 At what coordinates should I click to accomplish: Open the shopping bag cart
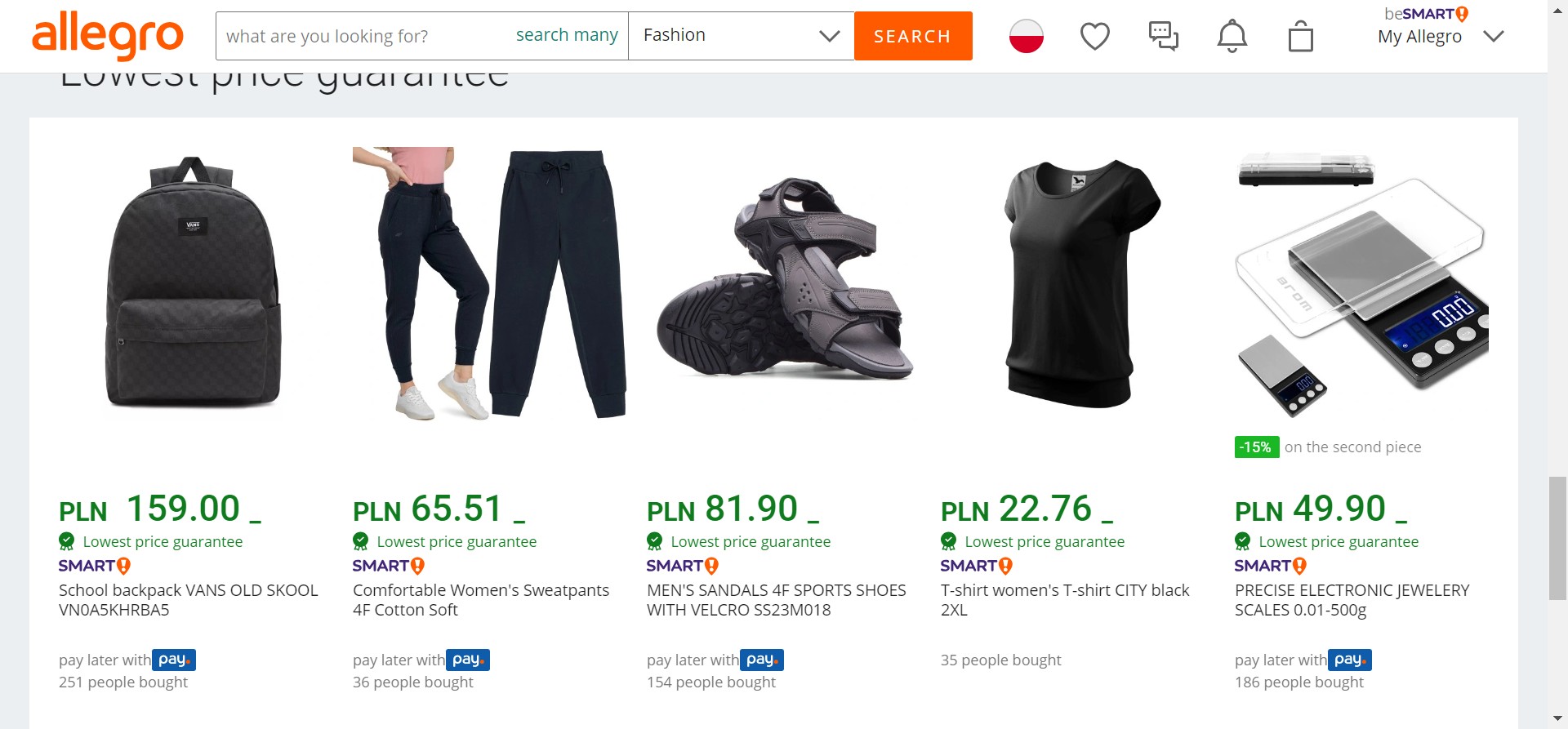[1300, 37]
